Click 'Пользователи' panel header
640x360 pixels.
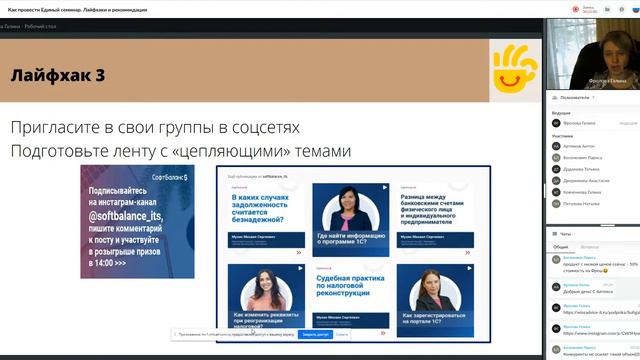point(575,98)
